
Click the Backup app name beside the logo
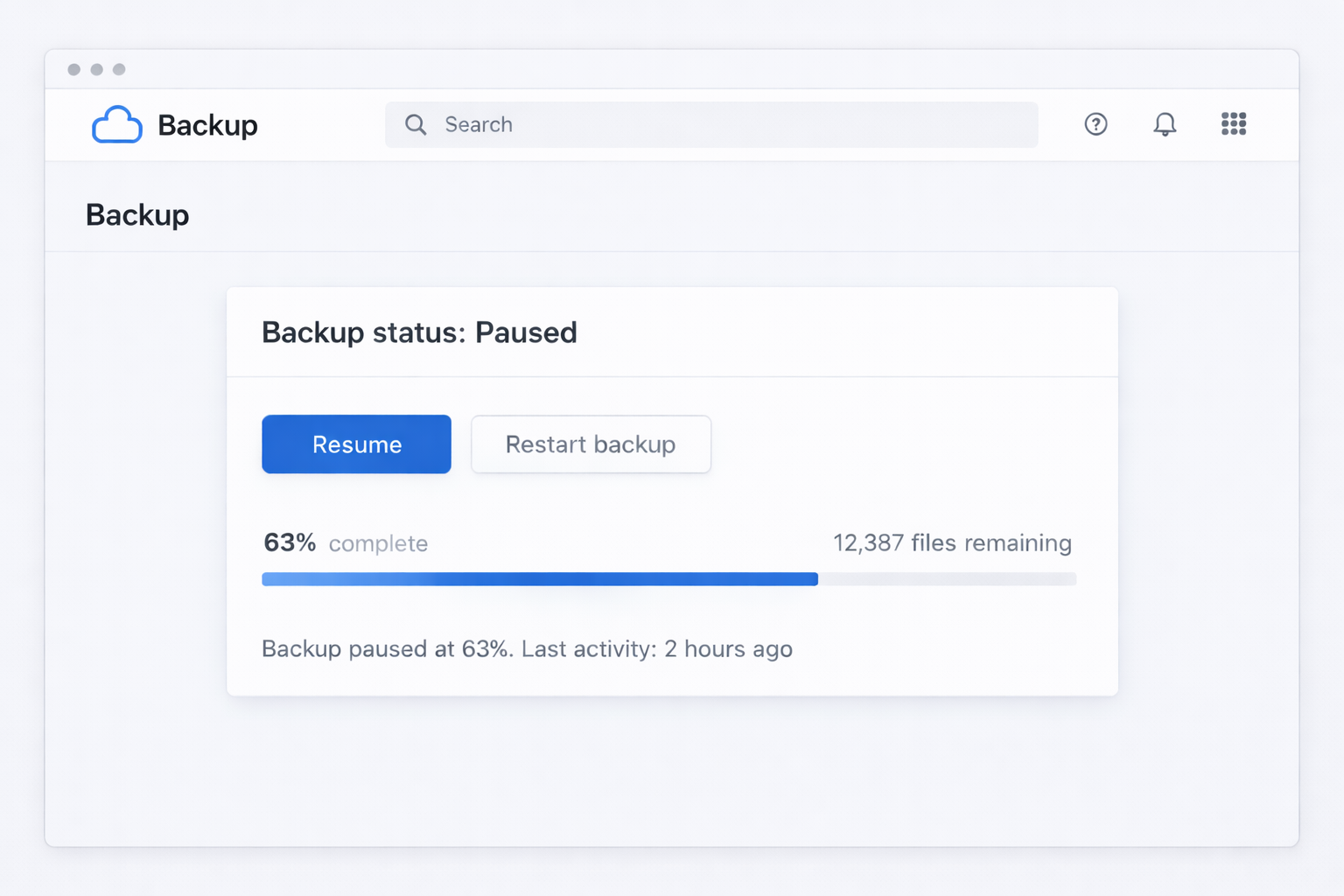(207, 125)
